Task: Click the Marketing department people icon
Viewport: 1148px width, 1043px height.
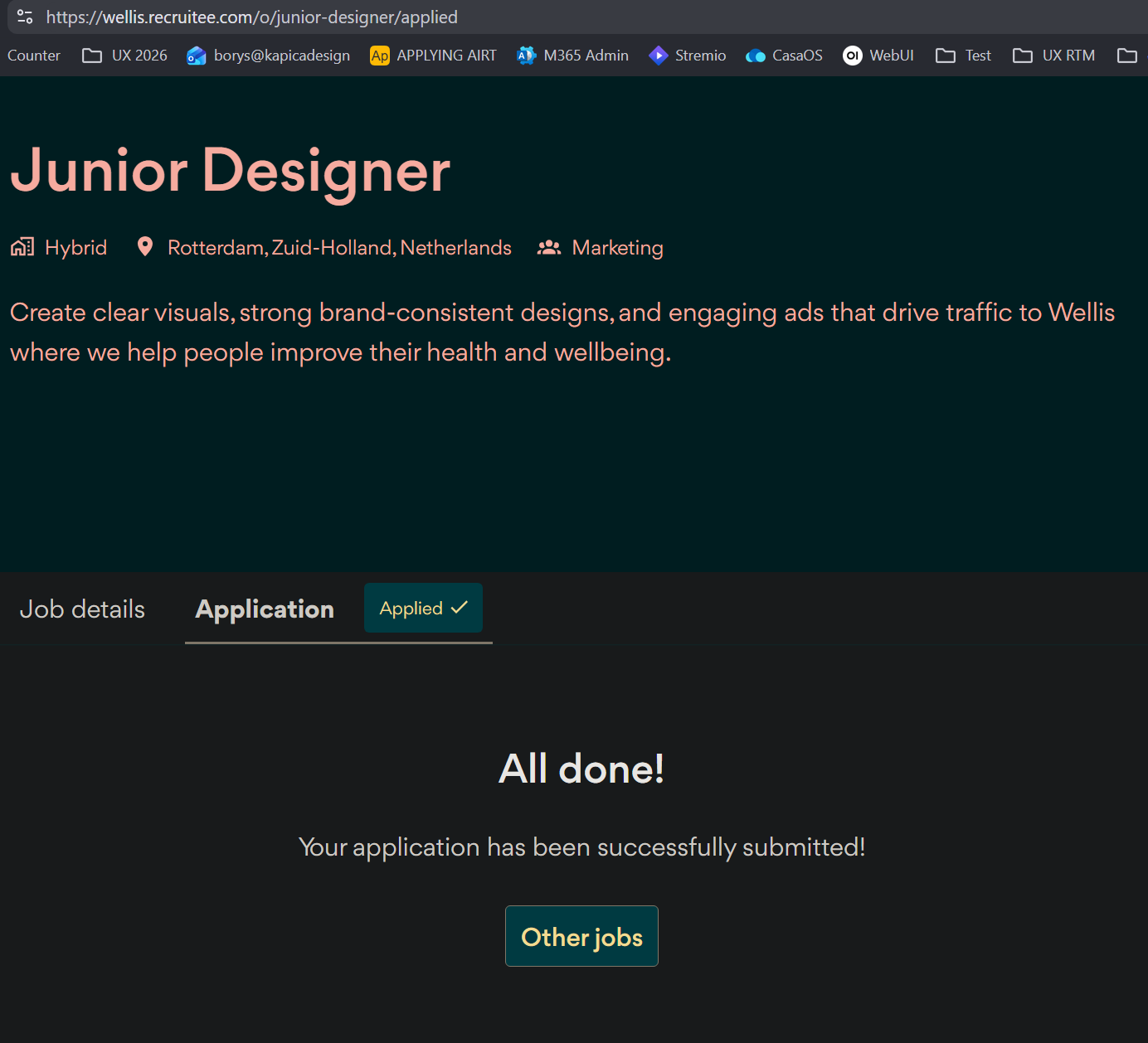Action: coord(549,247)
